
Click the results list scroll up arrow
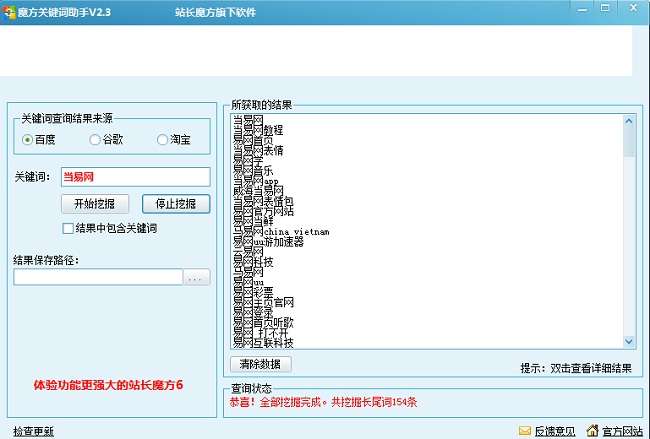[x=629, y=121]
